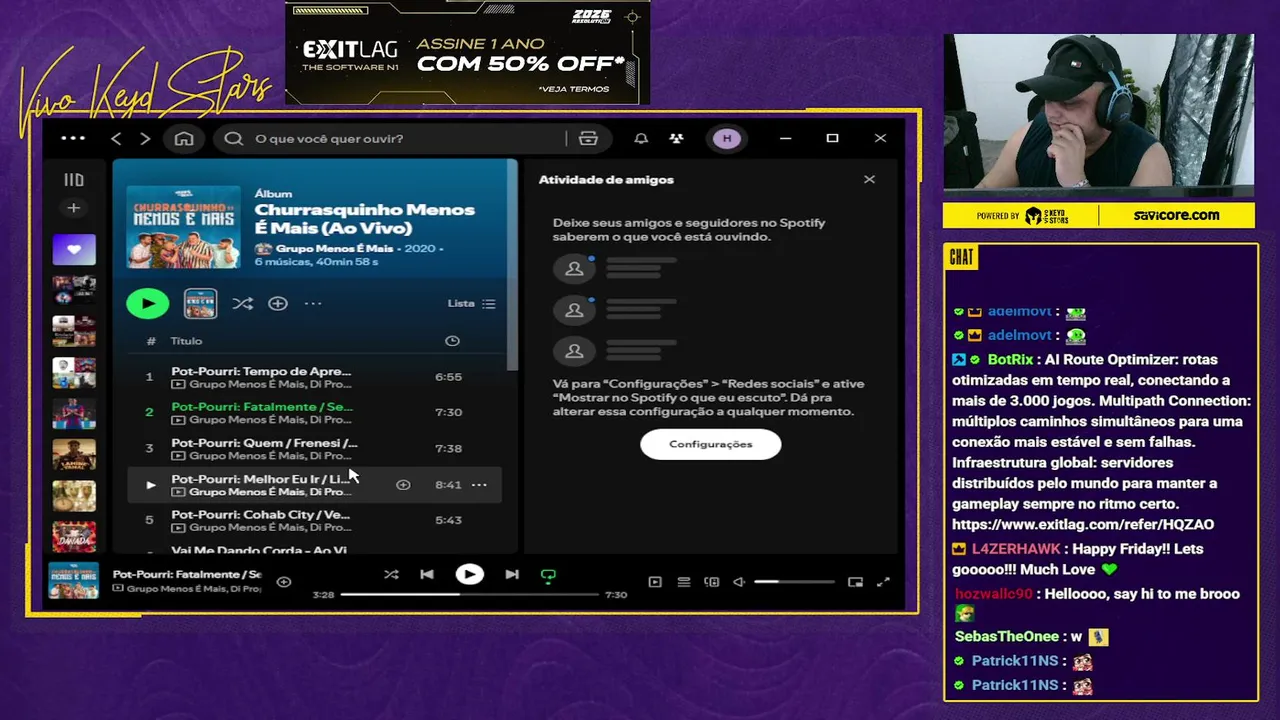This screenshot has width=1280, height=720.
Task: Seek on the song progress bar
Action: pos(470,595)
